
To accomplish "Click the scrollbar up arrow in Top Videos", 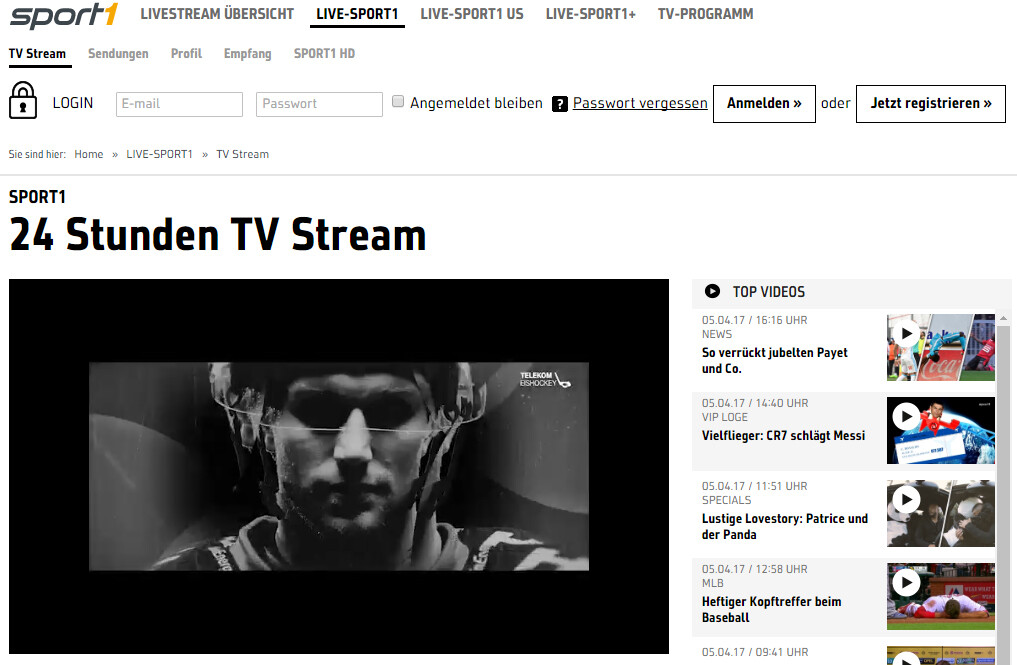I will 1003,318.
